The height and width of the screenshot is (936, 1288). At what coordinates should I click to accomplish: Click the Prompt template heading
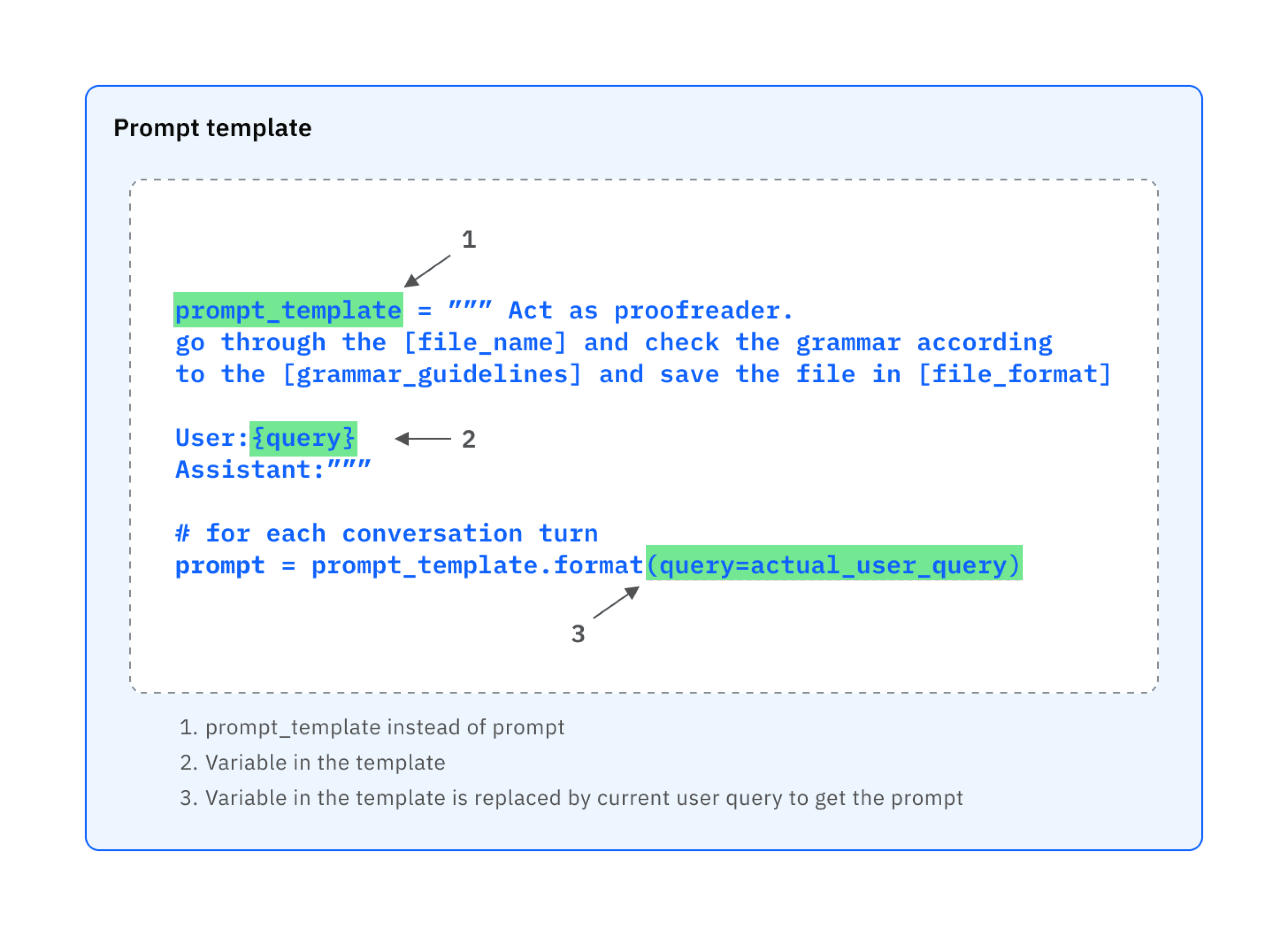coord(212,128)
